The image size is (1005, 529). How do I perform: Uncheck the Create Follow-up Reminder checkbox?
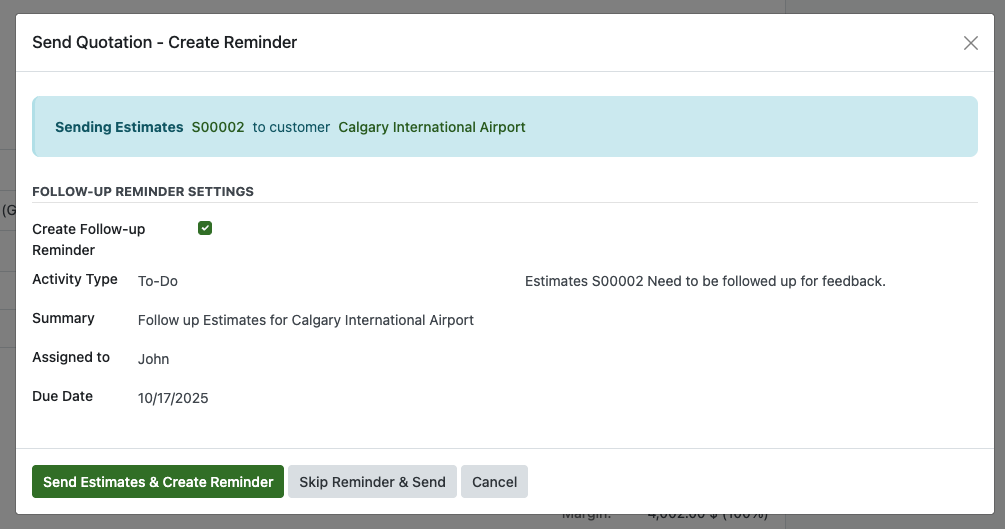pos(205,229)
